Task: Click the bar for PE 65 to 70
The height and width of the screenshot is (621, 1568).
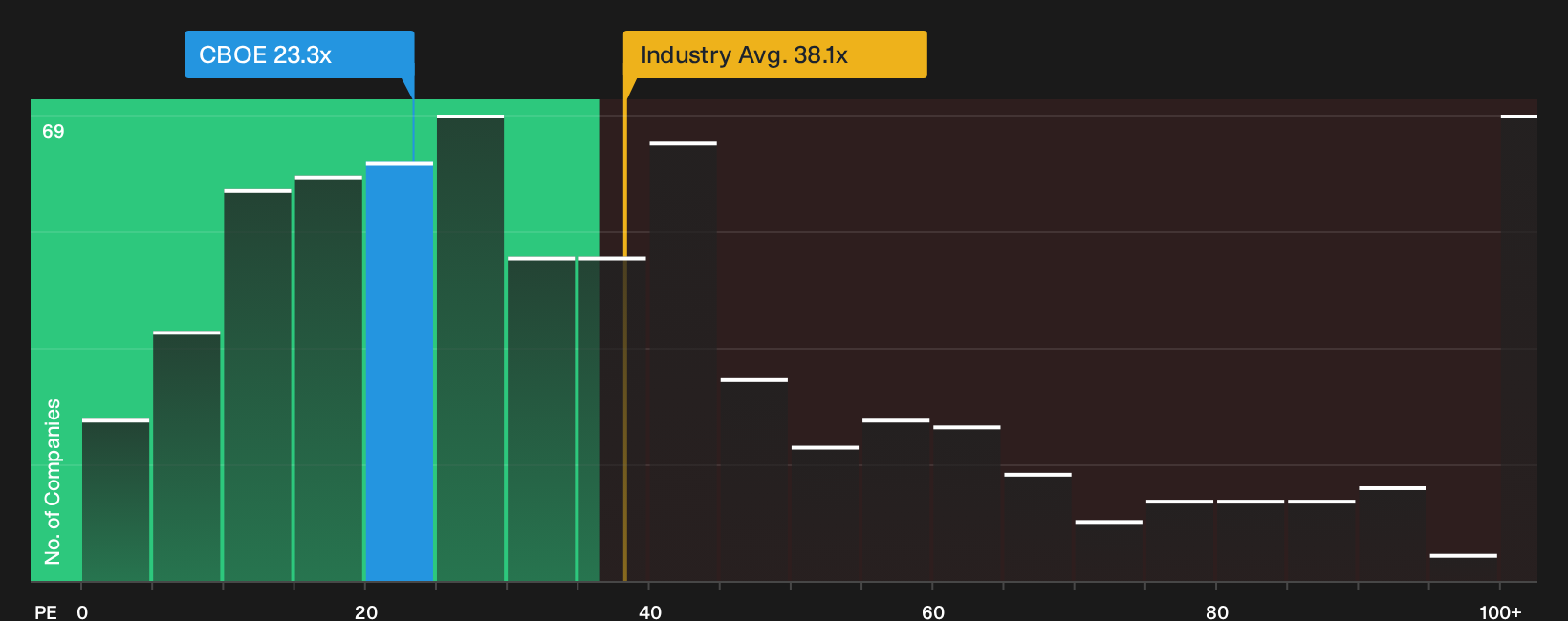Action: point(1037,526)
